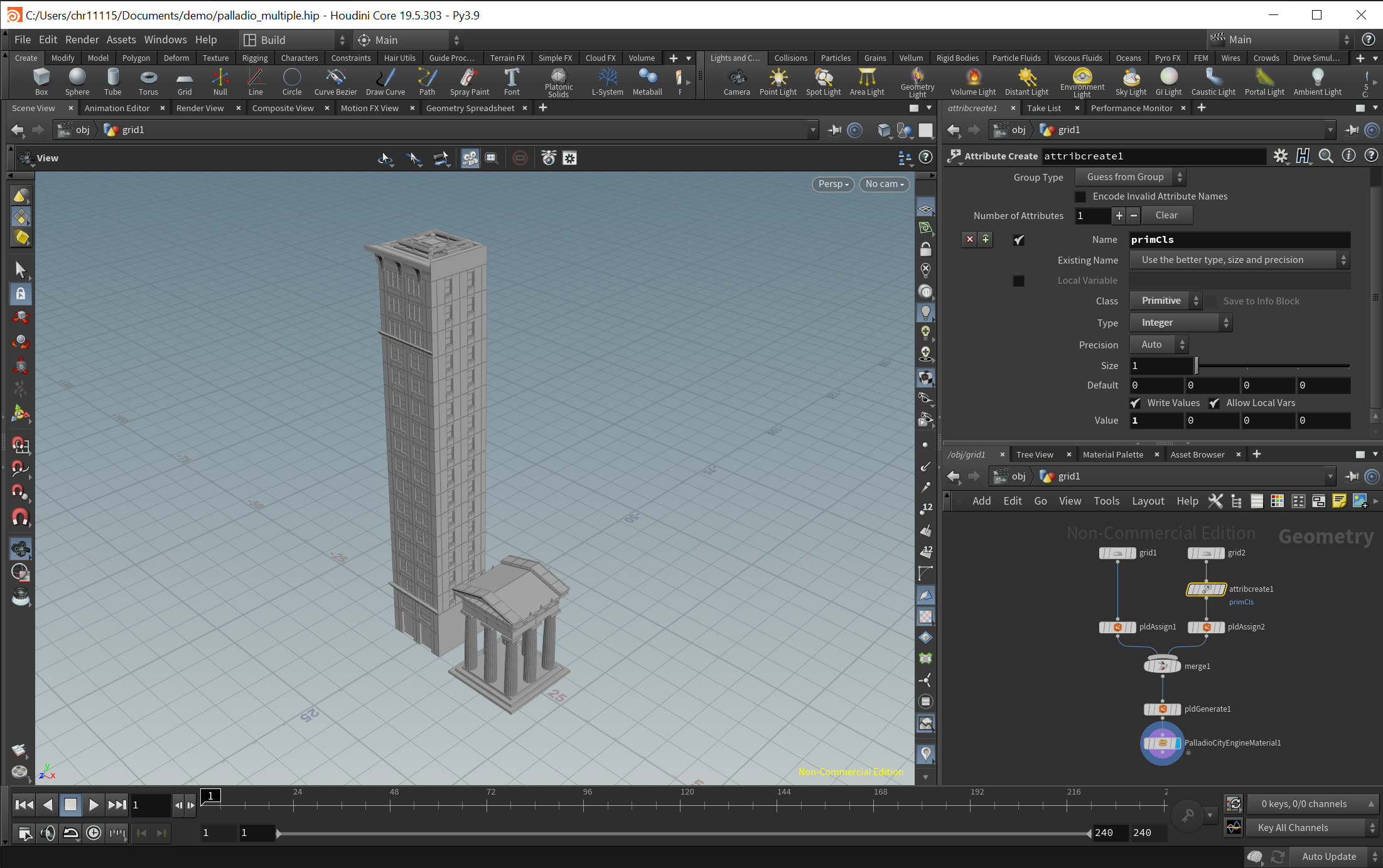Screen dimensions: 1383x868
Task: Switch to Render View tab
Action: click(200, 108)
